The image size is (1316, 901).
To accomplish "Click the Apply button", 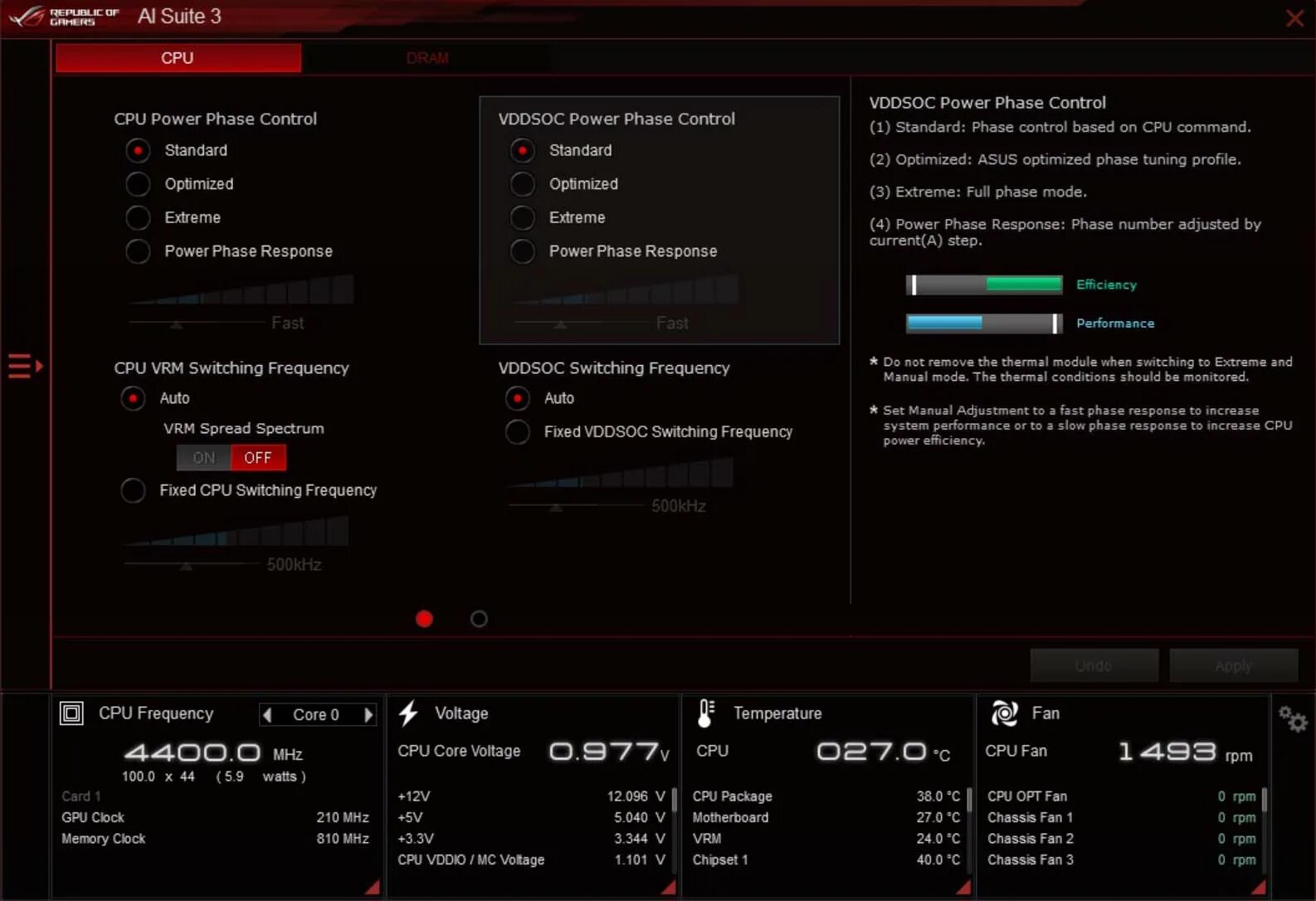I will pyautogui.click(x=1233, y=665).
